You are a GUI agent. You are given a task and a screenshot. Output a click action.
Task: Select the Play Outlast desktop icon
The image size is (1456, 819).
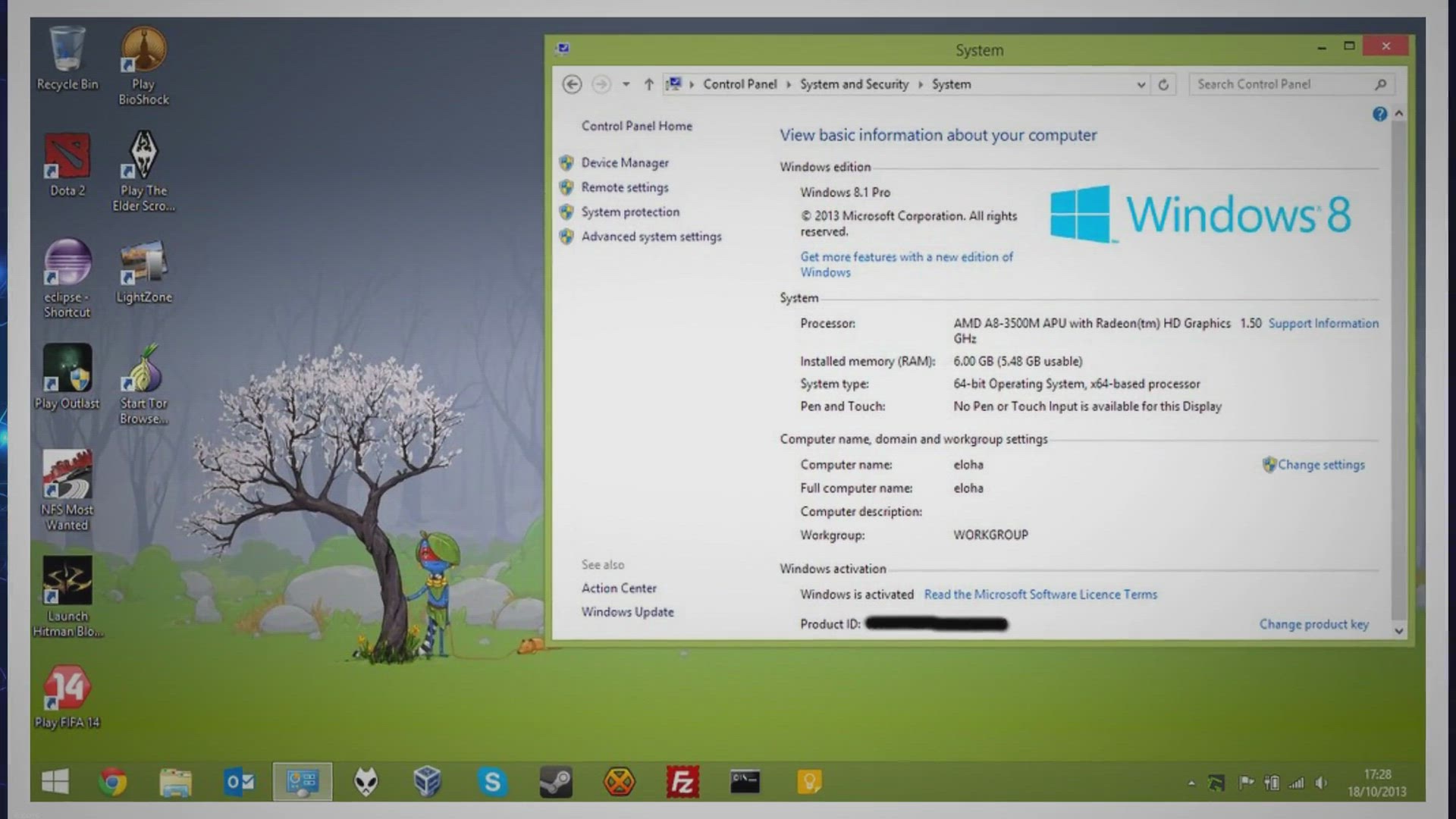(x=67, y=377)
